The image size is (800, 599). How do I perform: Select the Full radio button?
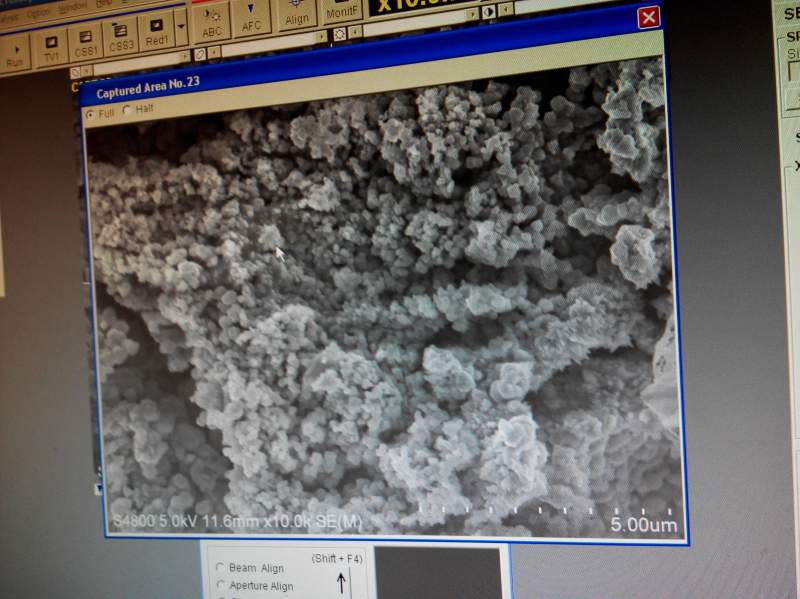coord(90,114)
